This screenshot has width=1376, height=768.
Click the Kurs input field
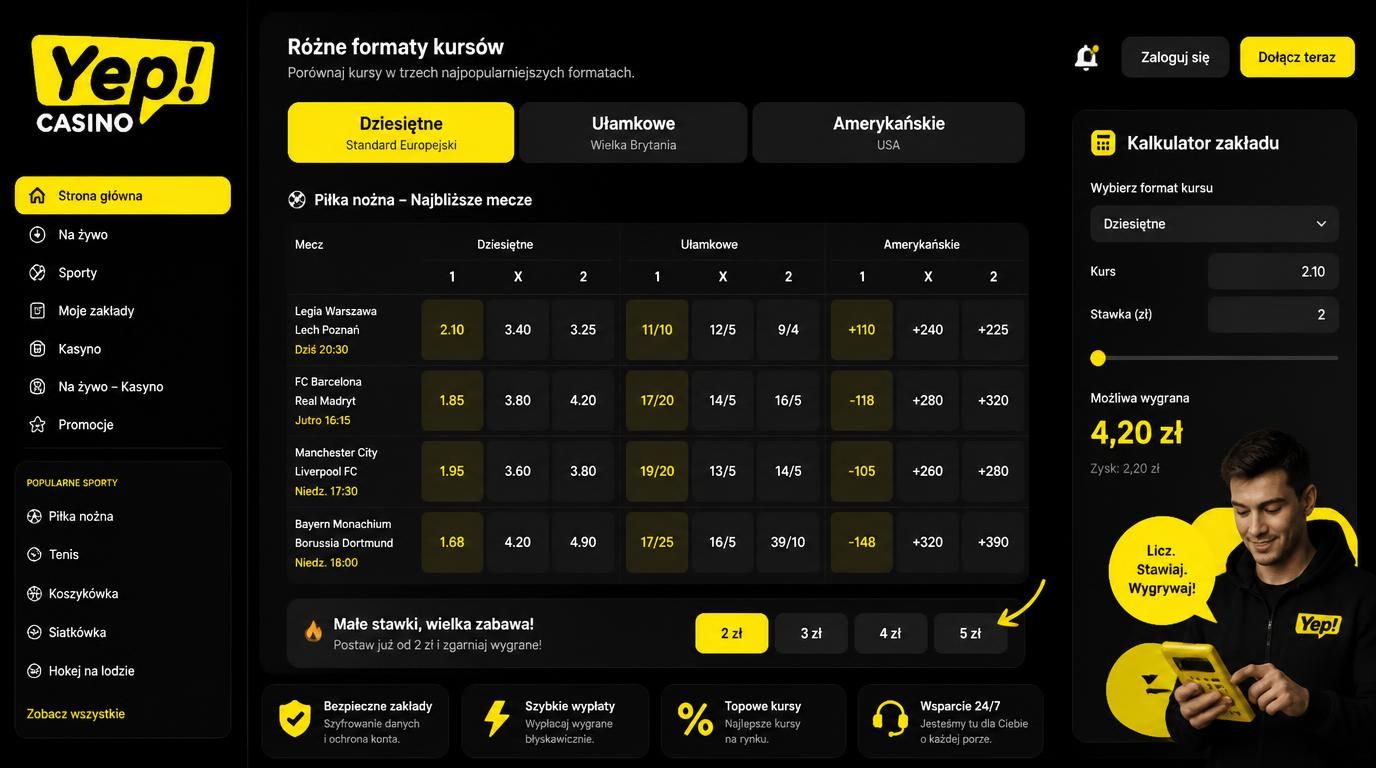pos(1273,271)
